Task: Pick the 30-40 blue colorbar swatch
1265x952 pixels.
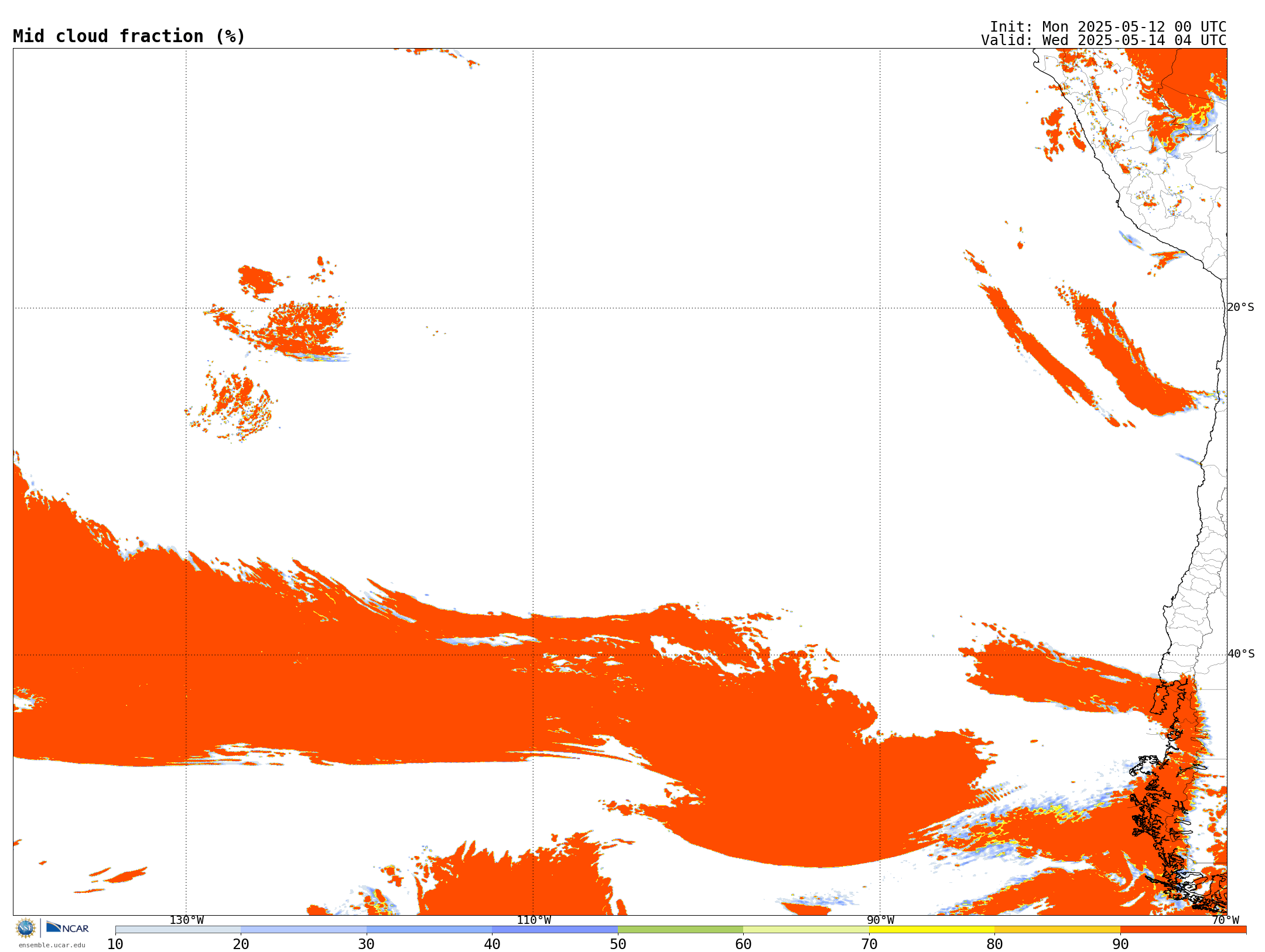Action: (429, 930)
